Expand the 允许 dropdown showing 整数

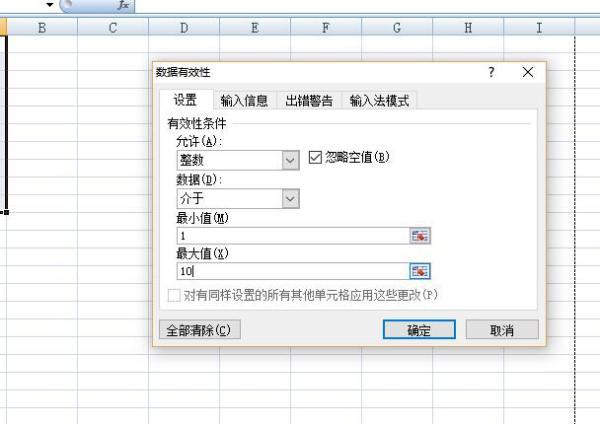point(291,160)
